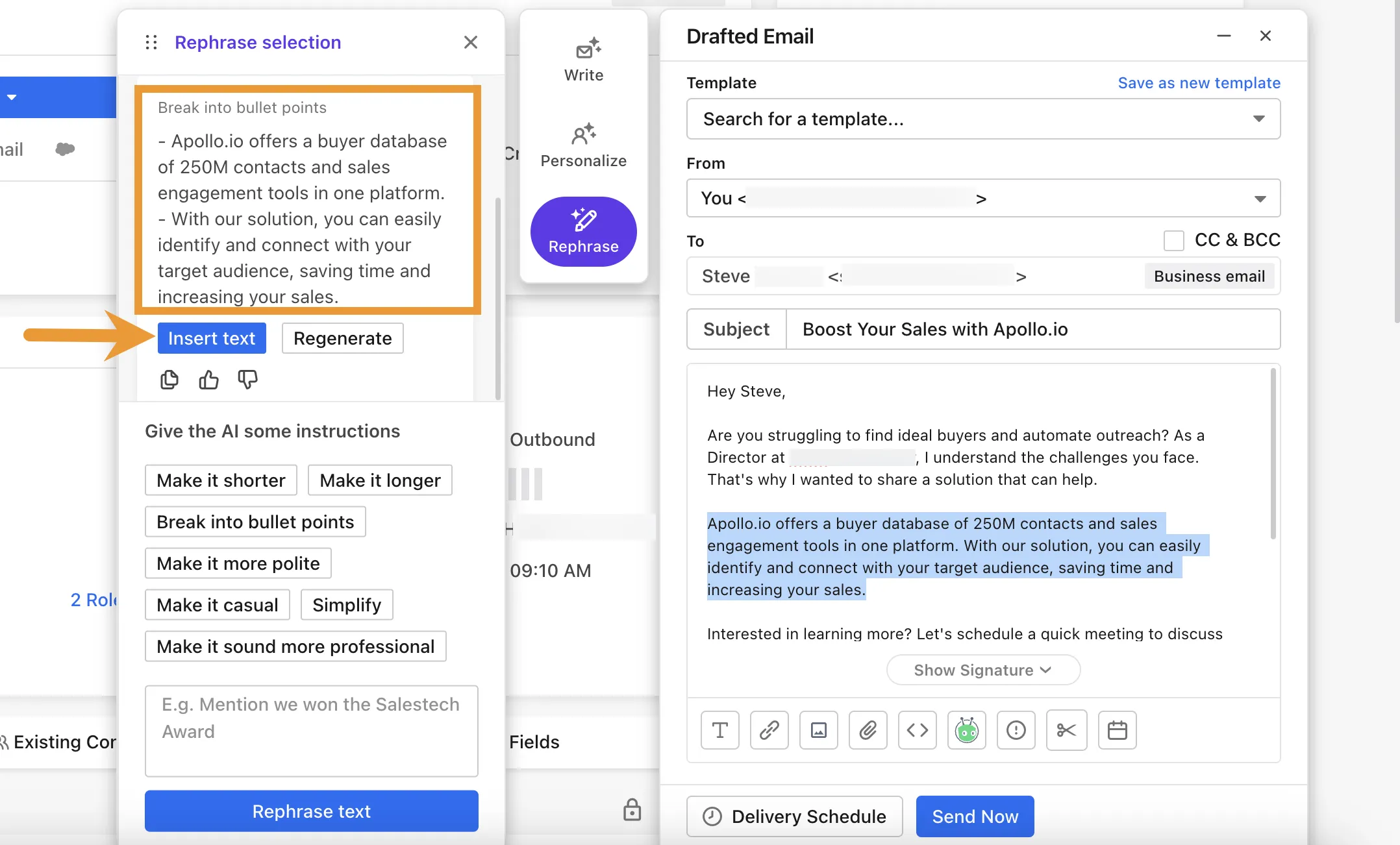This screenshot has height=845, width=1400.
Task: Click the AI instructions text field
Action: [x=311, y=730]
